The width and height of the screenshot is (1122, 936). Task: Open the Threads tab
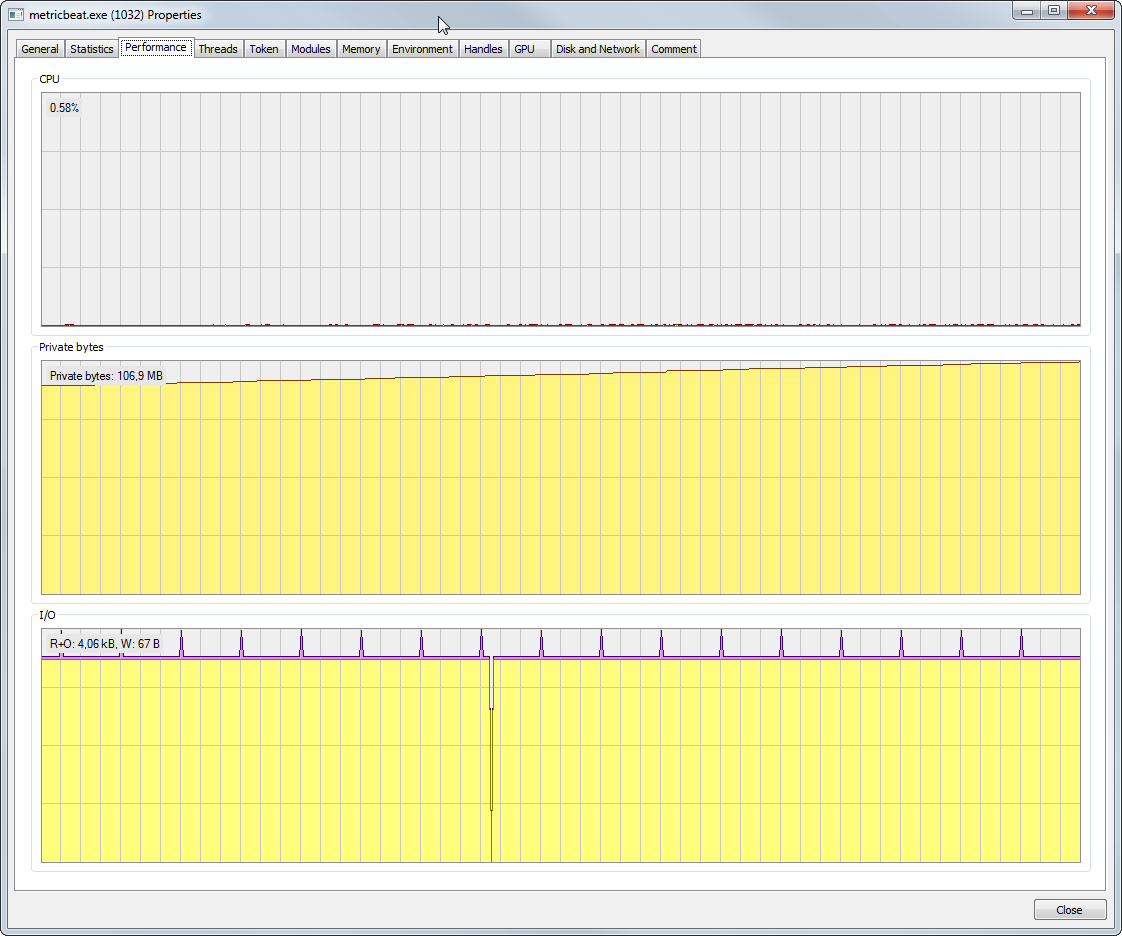[218, 49]
